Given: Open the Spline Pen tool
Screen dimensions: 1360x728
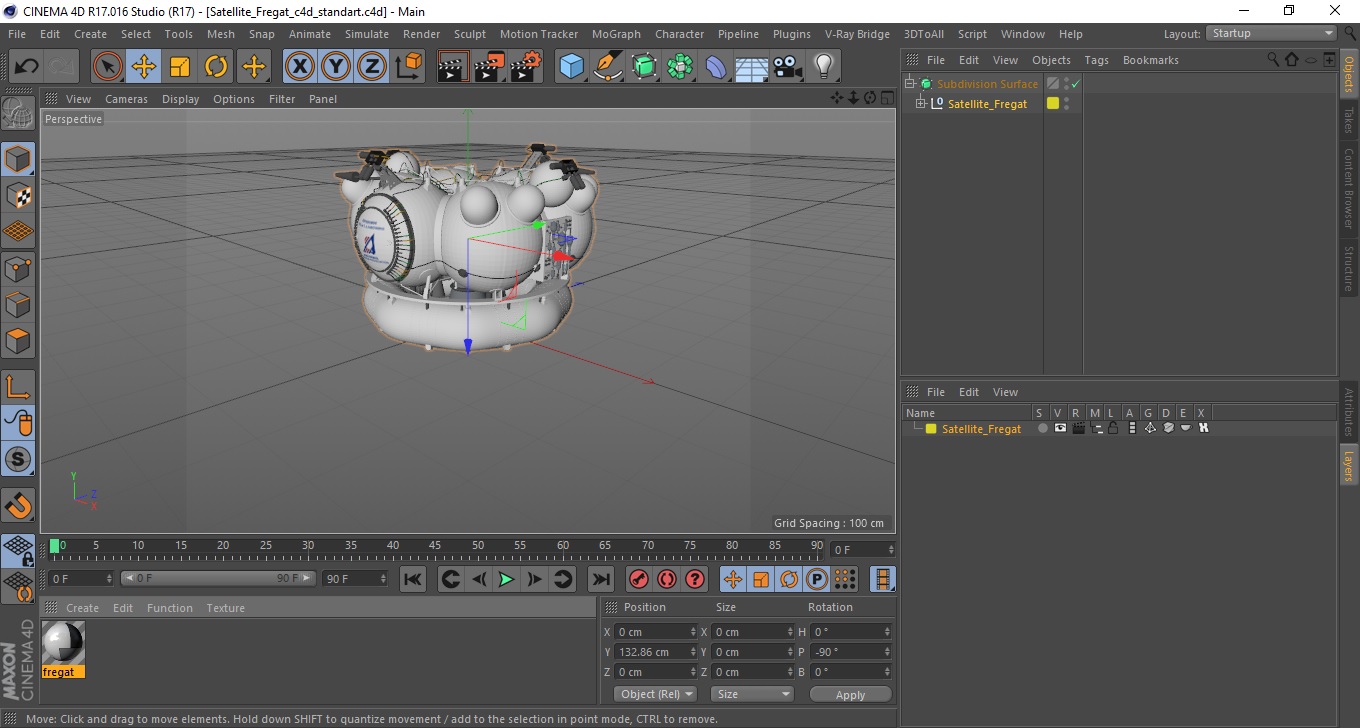Looking at the screenshot, I should (608, 67).
